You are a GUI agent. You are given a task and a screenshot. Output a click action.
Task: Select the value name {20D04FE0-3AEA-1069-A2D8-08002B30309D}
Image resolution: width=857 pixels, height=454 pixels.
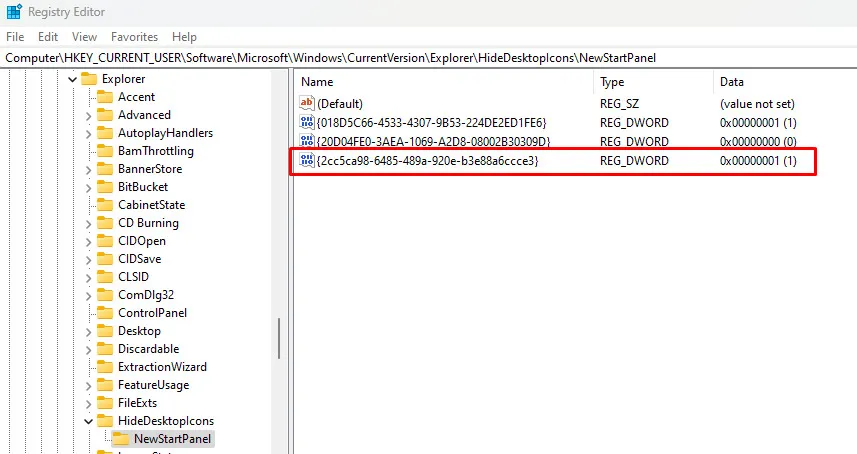433,141
